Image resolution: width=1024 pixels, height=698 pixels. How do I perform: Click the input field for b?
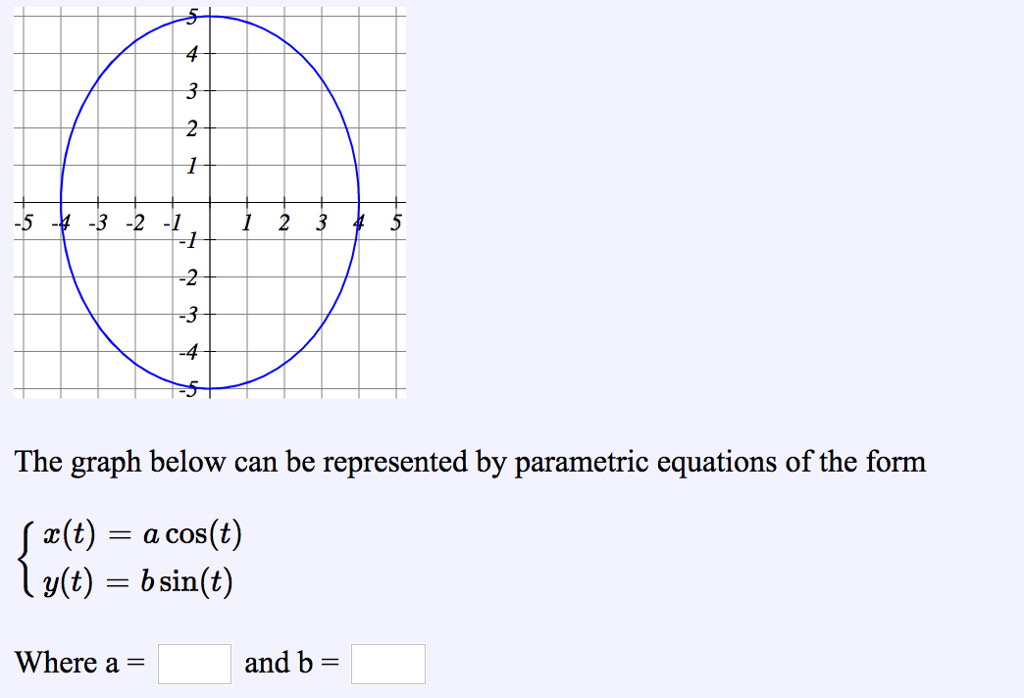point(387,663)
